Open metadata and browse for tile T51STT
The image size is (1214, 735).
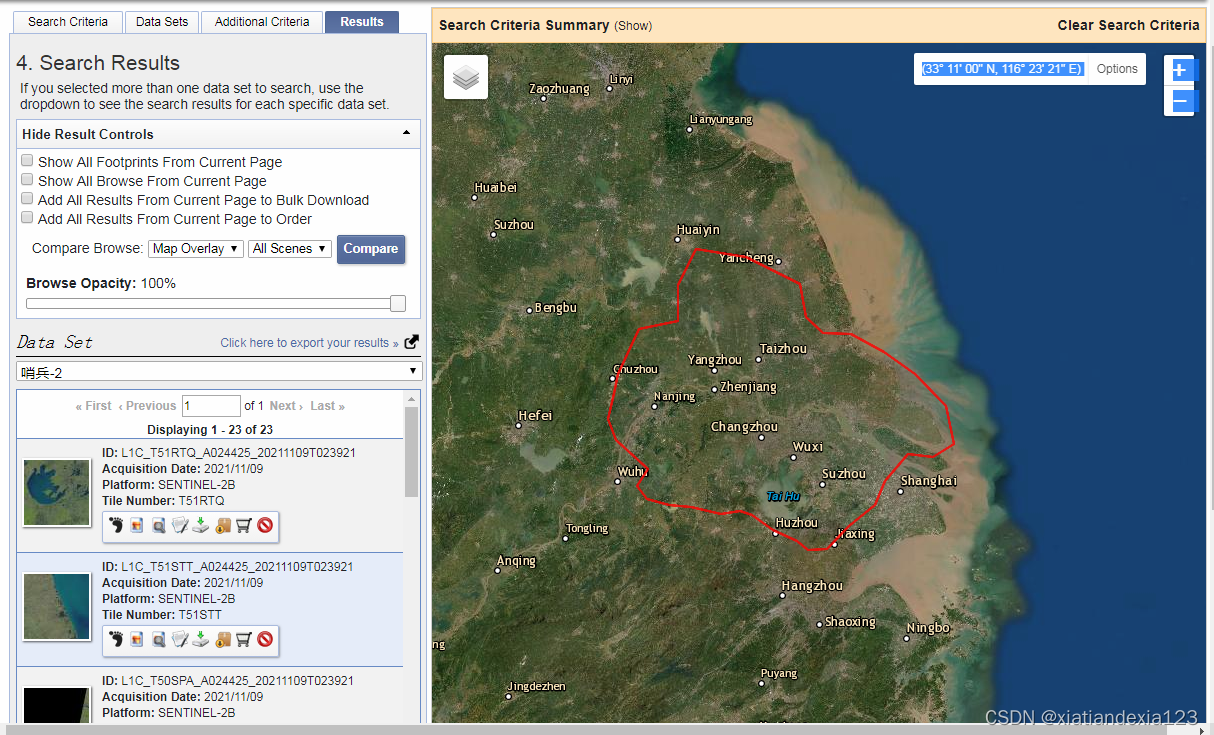coord(180,639)
